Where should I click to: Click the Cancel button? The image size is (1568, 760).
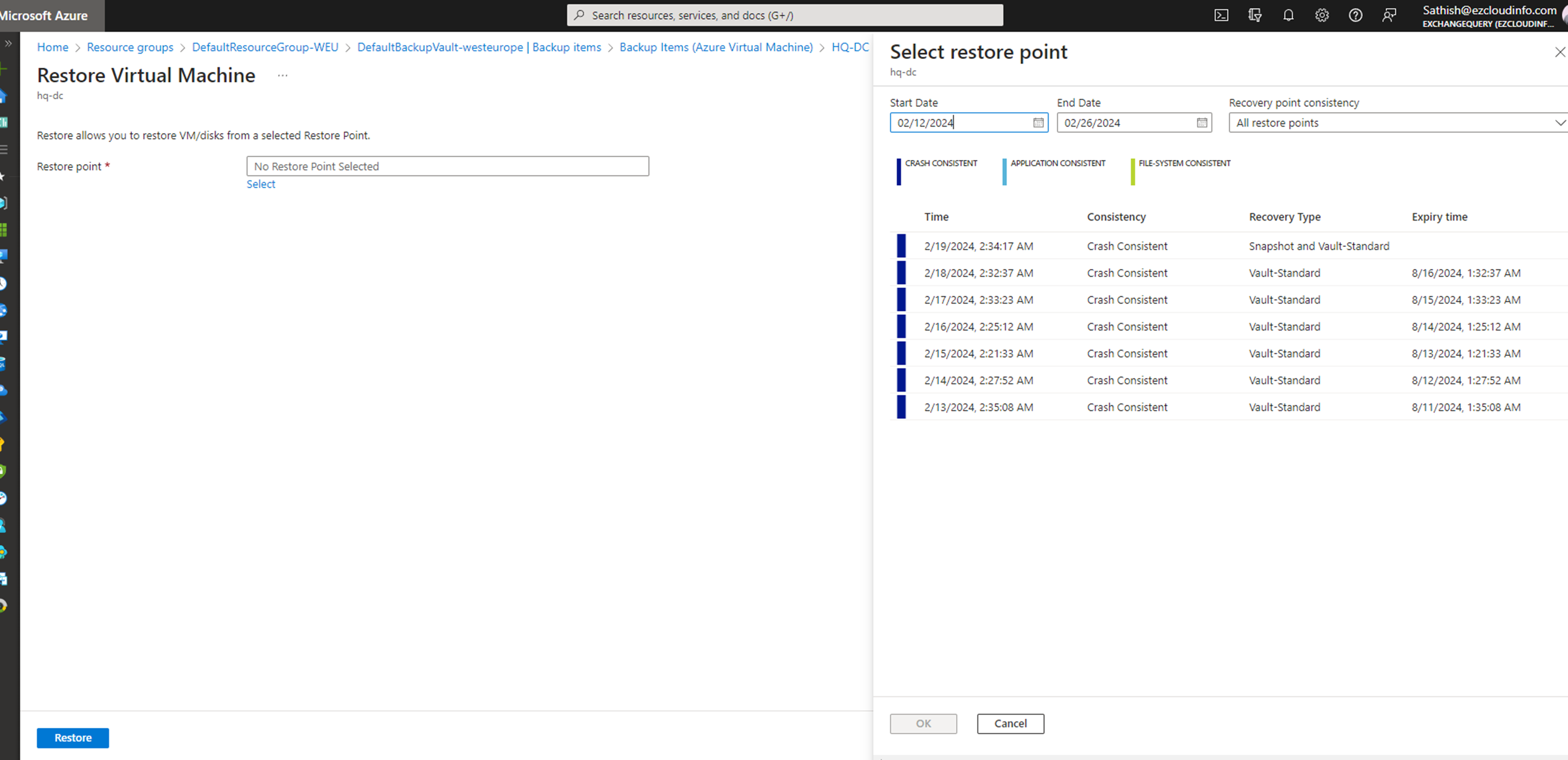click(x=1010, y=723)
